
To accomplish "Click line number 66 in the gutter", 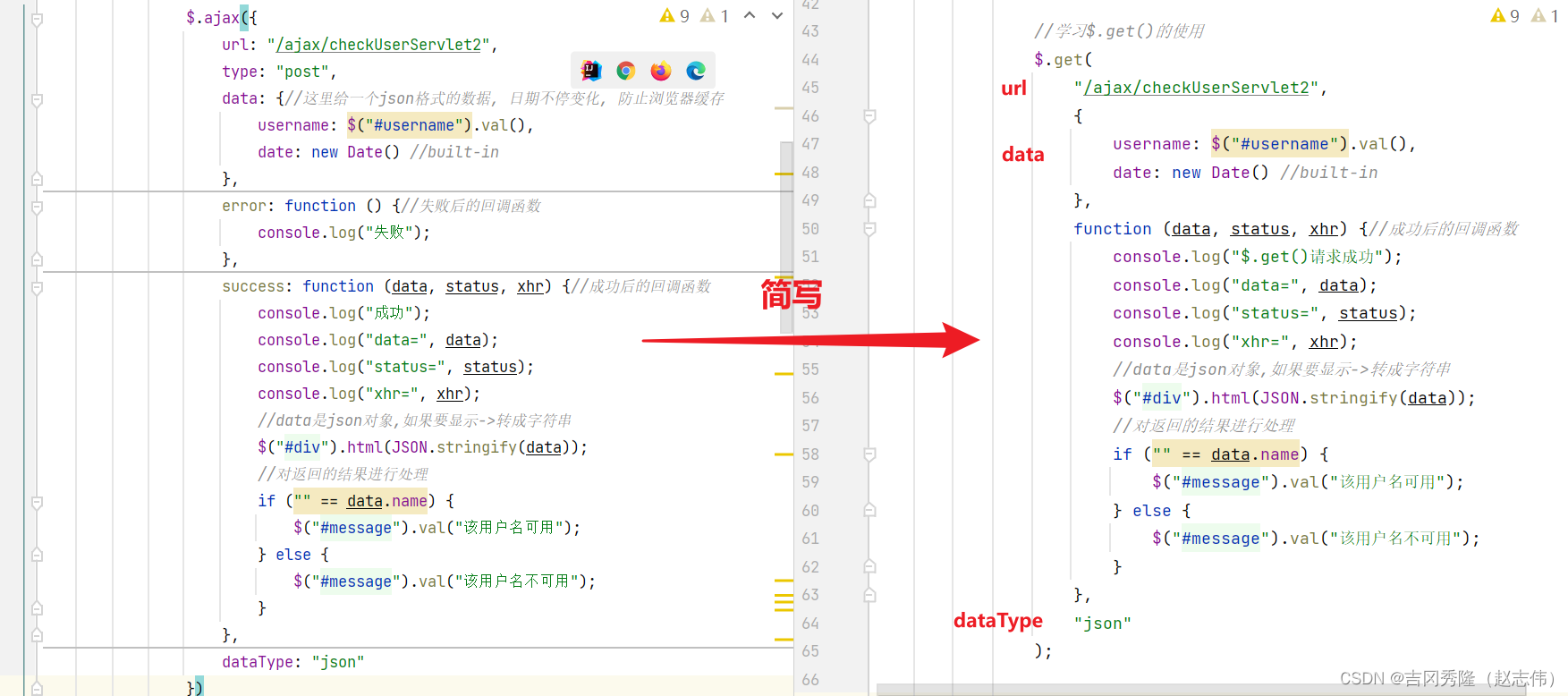I will click(x=810, y=680).
